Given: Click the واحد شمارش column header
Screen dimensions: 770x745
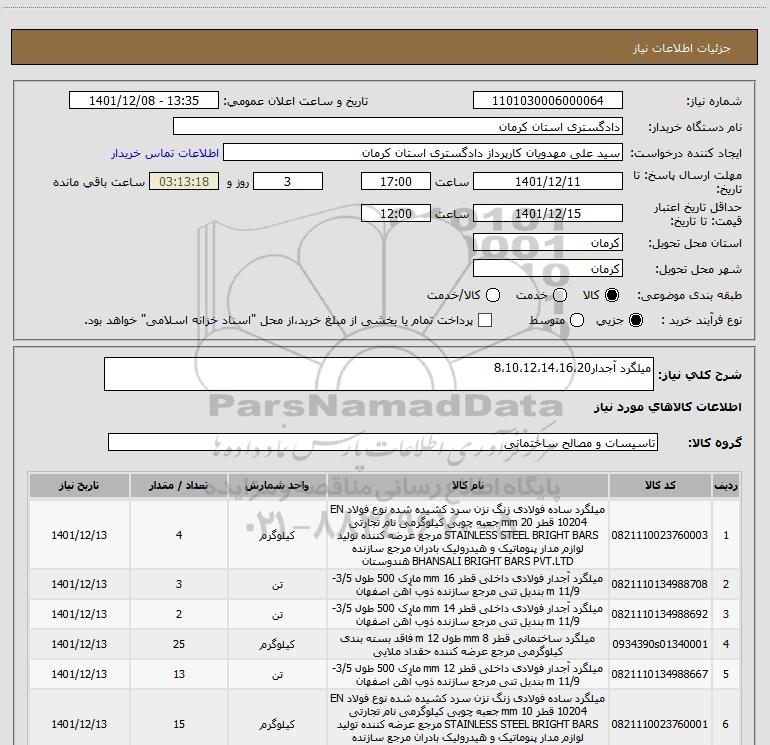Looking at the screenshot, I should click(x=277, y=485).
